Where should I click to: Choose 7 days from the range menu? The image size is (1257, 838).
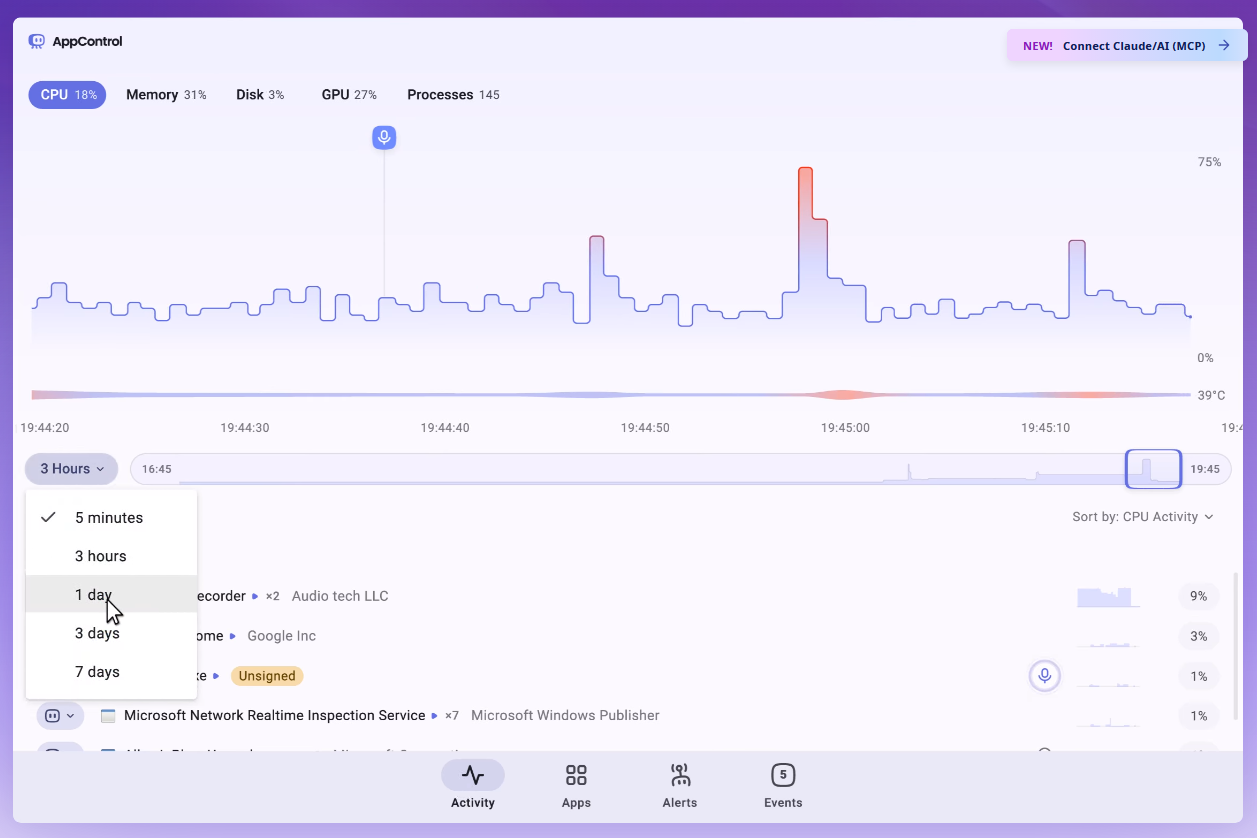tap(111, 672)
